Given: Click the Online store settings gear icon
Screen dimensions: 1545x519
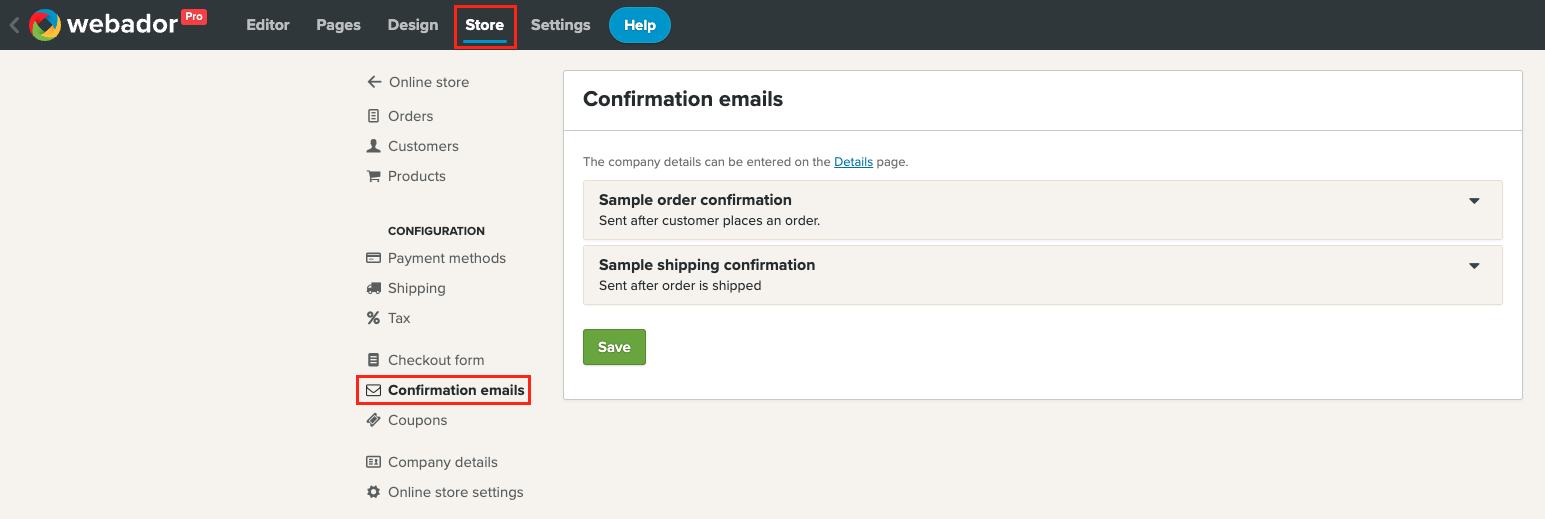Looking at the screenshot, I should pos(373,492).
